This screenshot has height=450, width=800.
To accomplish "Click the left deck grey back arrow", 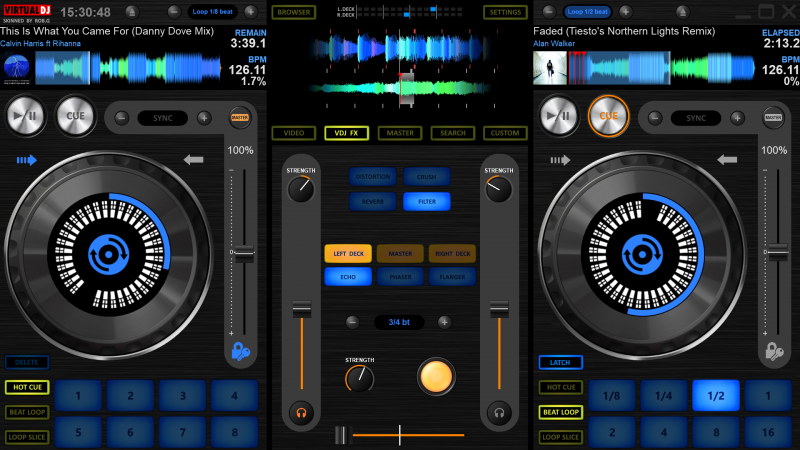I will [193, 160].
